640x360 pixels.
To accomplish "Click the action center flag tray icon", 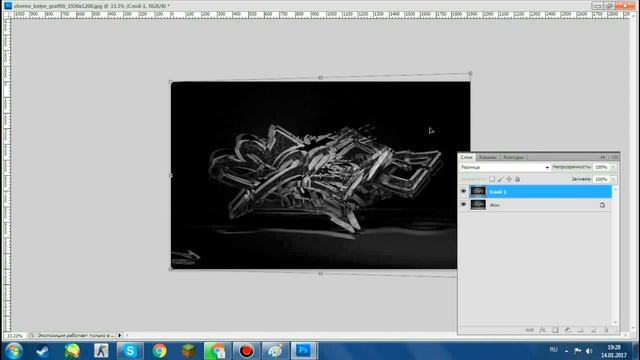I will pos(578,351).
